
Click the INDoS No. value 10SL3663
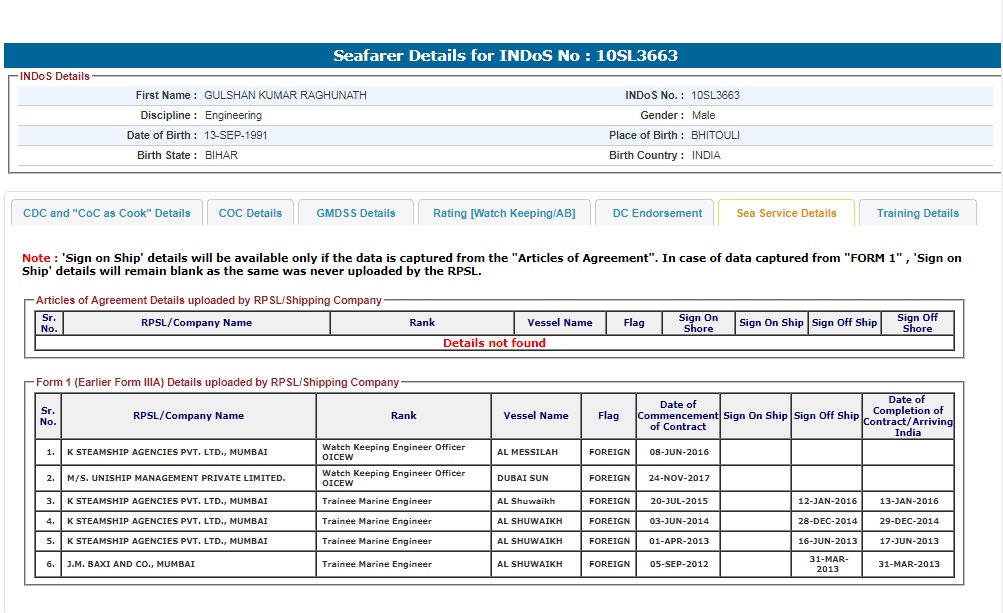pyautogui.click(x=715, y=95)
